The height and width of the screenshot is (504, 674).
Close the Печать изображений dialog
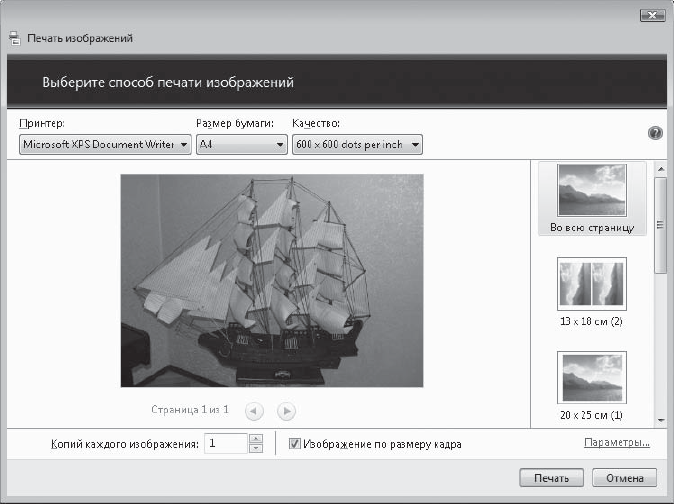click(x=653, y=15)
